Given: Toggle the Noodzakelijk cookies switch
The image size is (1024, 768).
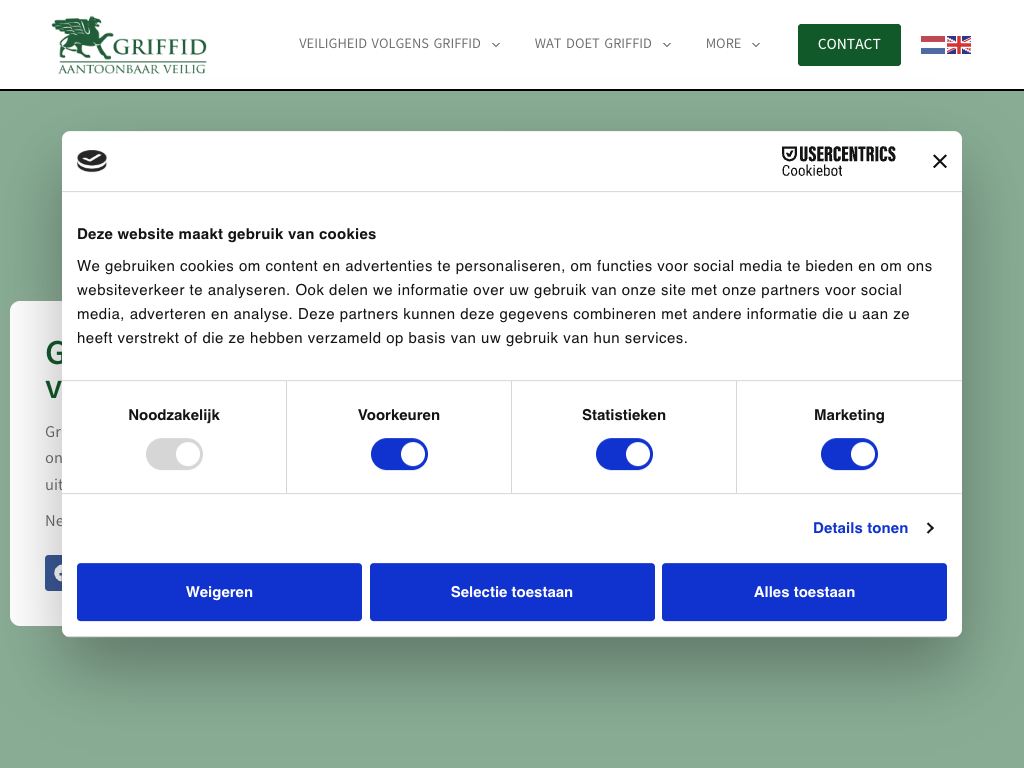Looking at the screenshot, I should (x=174, y=455).
